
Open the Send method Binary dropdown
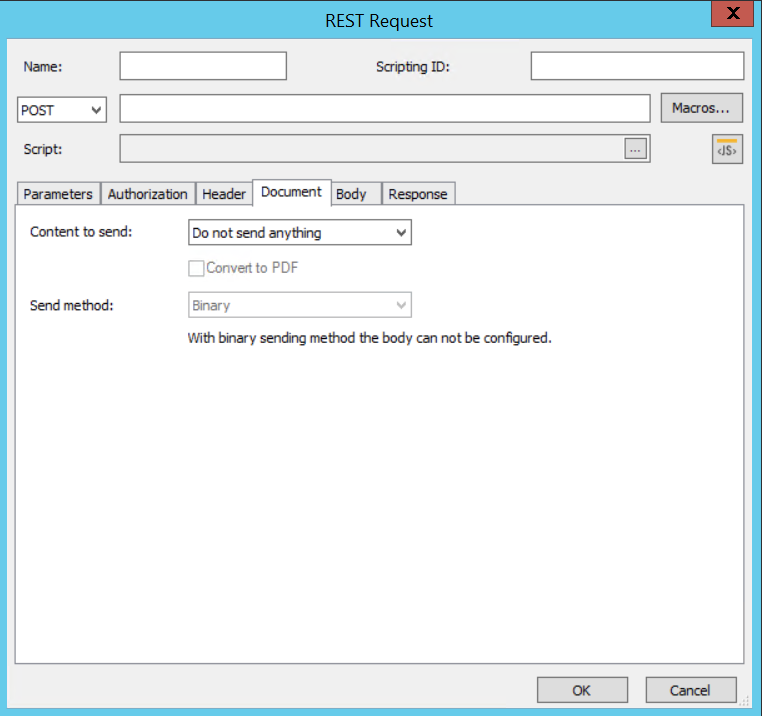click(x=300, y=305)
